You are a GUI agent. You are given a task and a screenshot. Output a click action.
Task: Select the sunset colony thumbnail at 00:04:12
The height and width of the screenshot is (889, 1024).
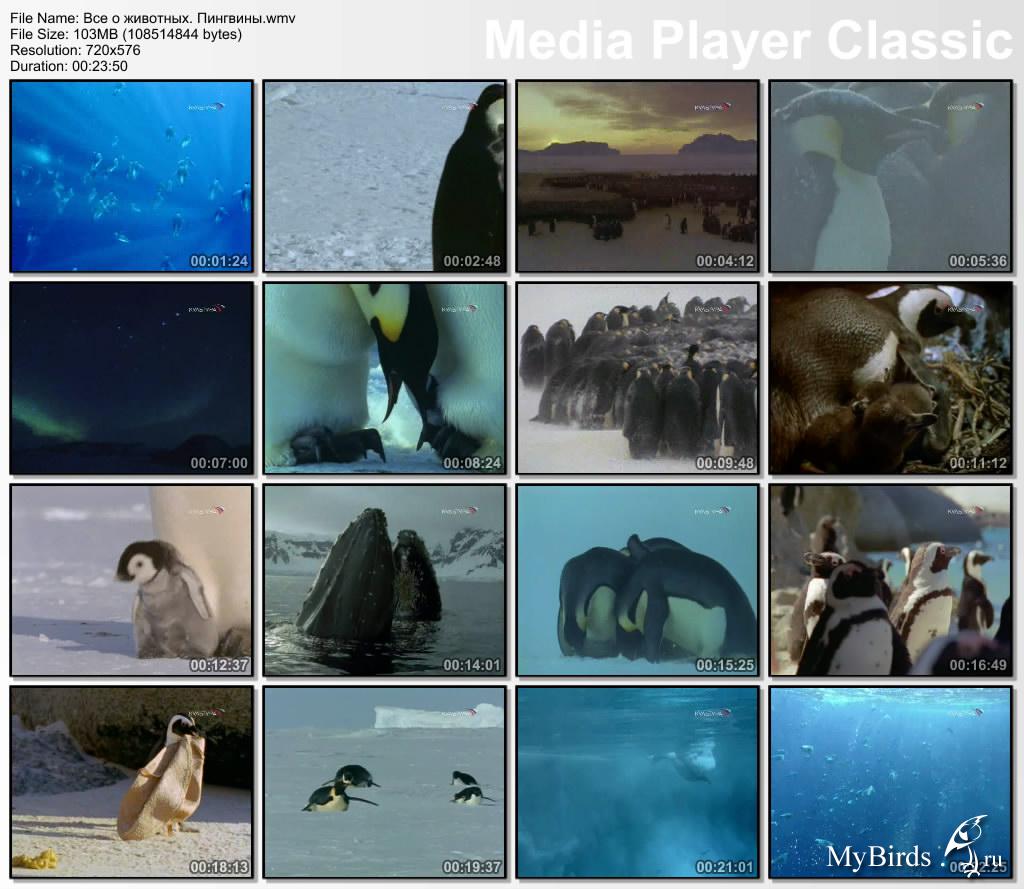click(x=637, y=176)
